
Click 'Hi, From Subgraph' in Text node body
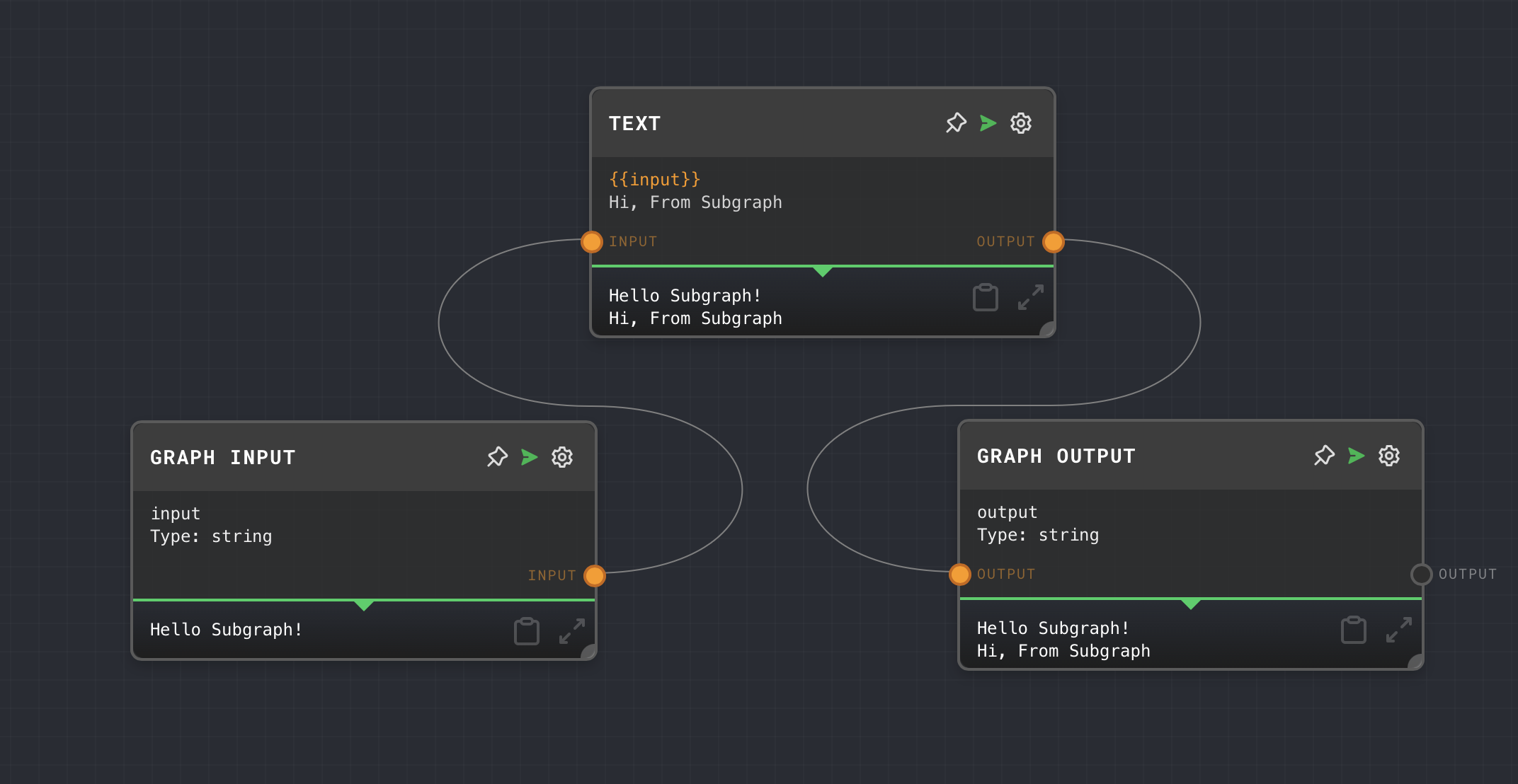click(x=695, y=202)
